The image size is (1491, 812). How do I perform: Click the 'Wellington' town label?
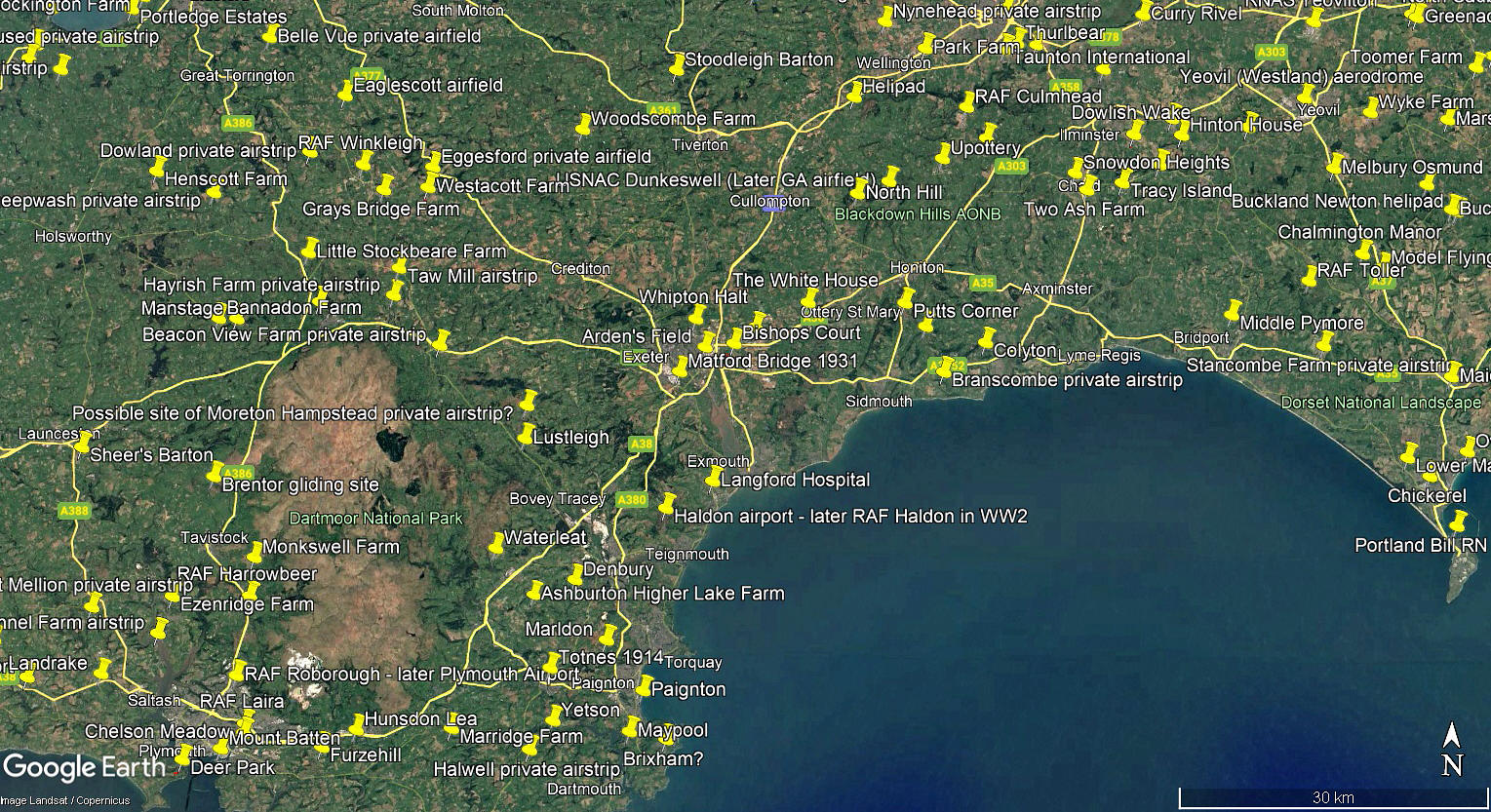(x=894, y=62)
